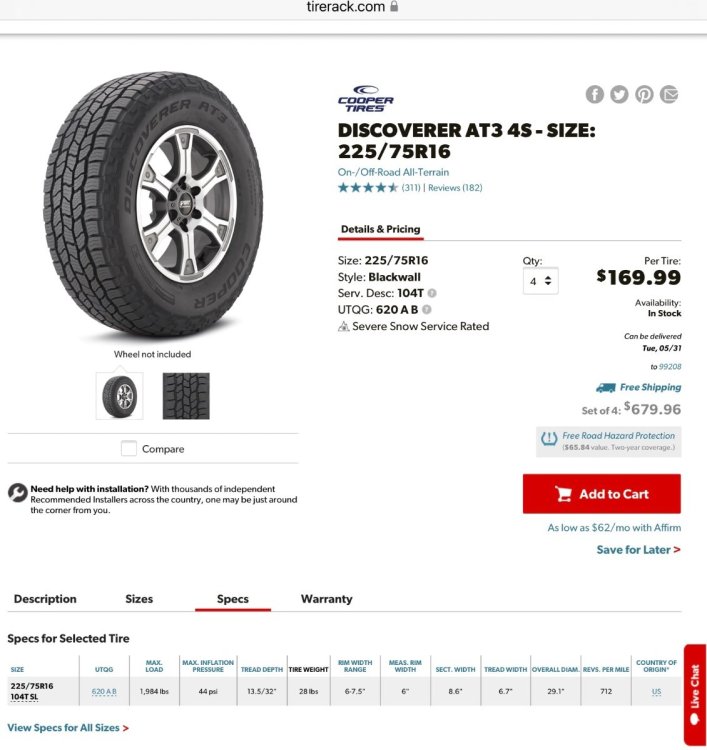Open the Qty quantity selector

541,281
